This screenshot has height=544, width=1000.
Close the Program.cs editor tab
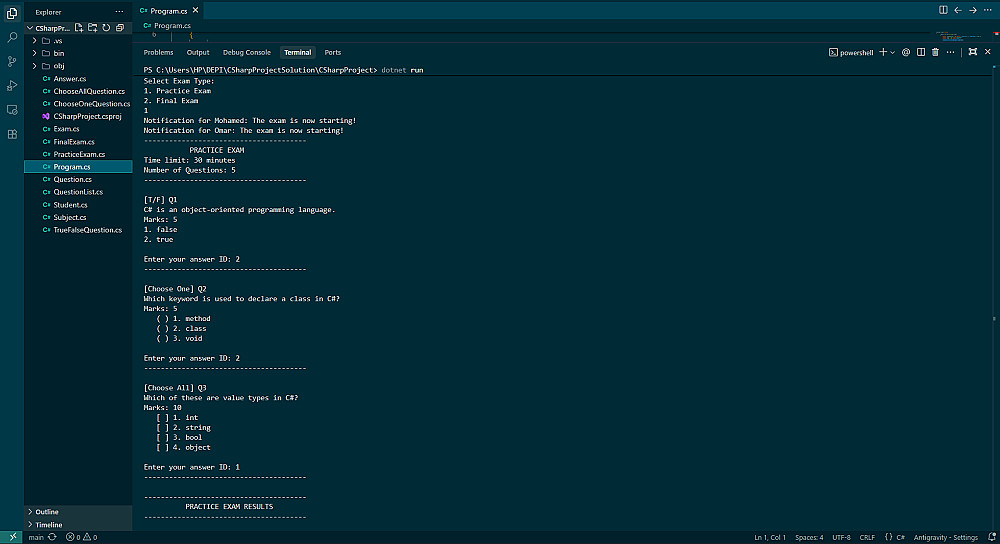tap(196, 10)
